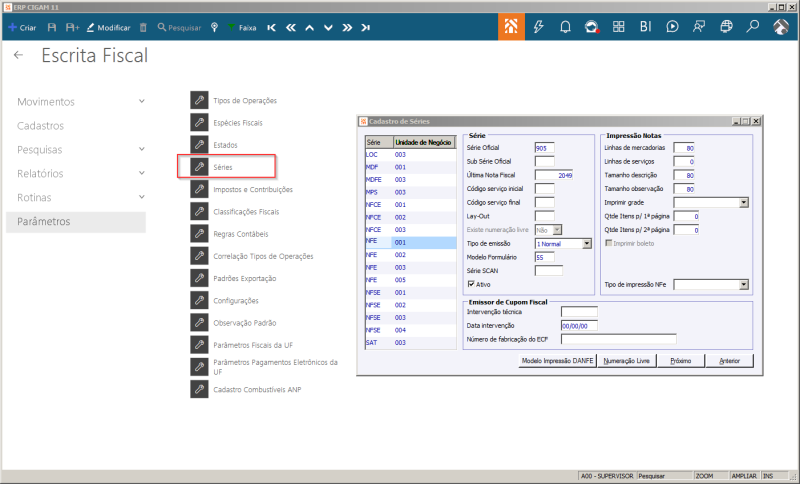Click the Criar toolbar button
This screenshot has height=484, width=800.
[x=22, y=28]
